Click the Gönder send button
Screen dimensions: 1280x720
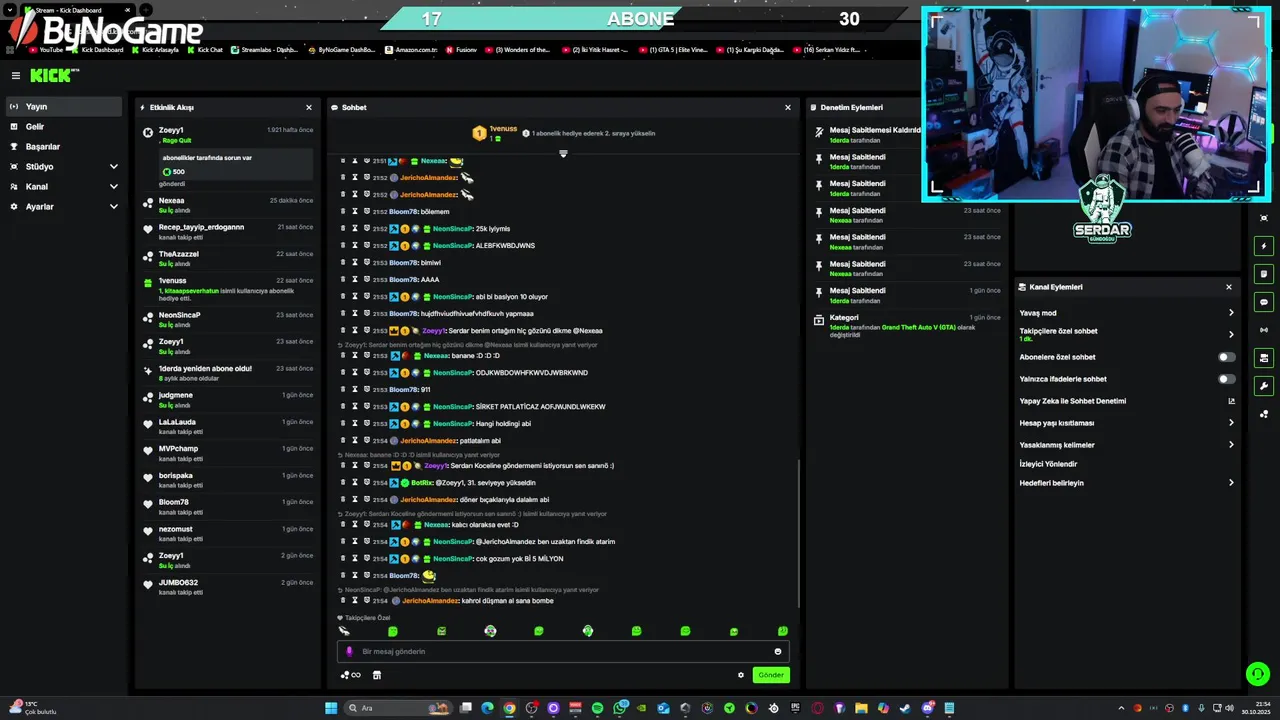[x=771, y=675]
